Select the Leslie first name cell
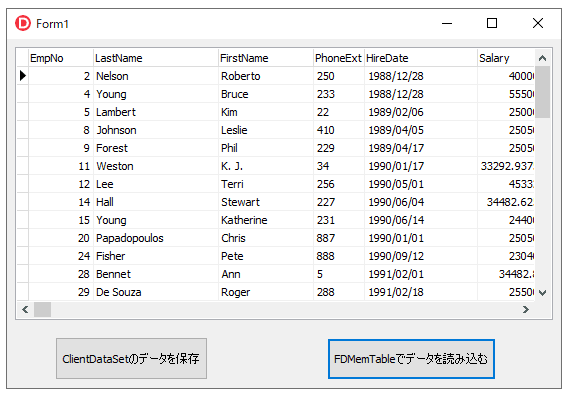Screen dimensions: 568x394 (x=266, y=130)
